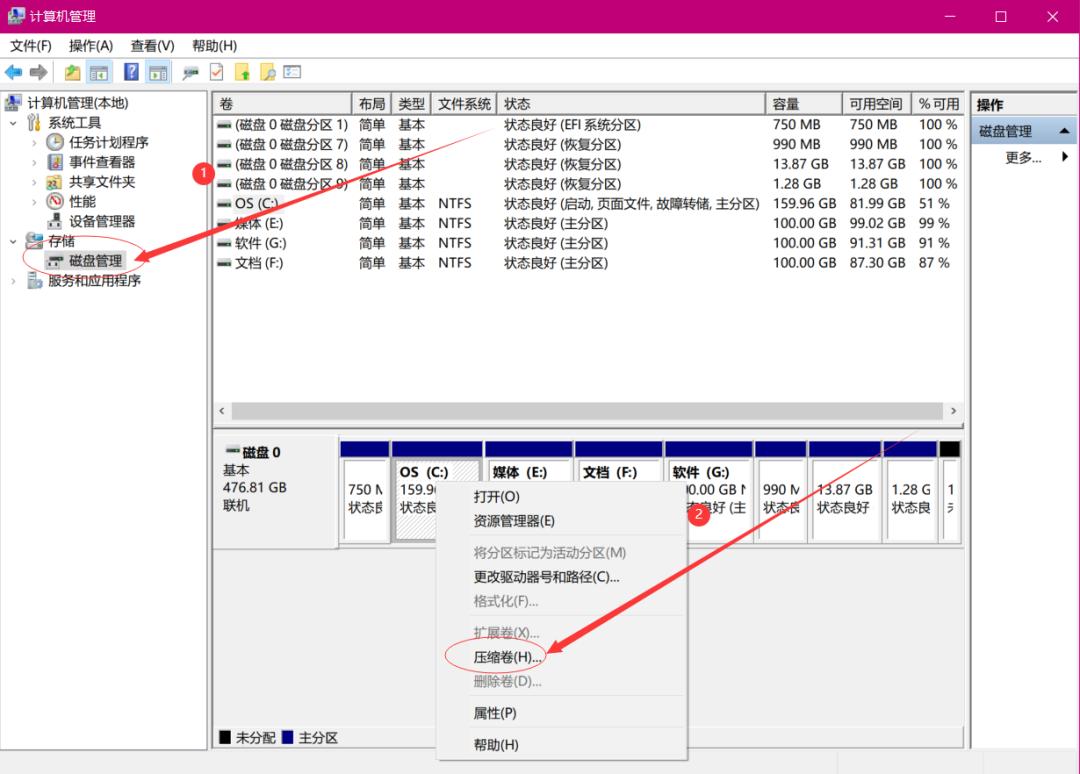Click the horizontal scrollbar of volume list
The width and height of the screenshot is (1080, 774).
point(586,411)
